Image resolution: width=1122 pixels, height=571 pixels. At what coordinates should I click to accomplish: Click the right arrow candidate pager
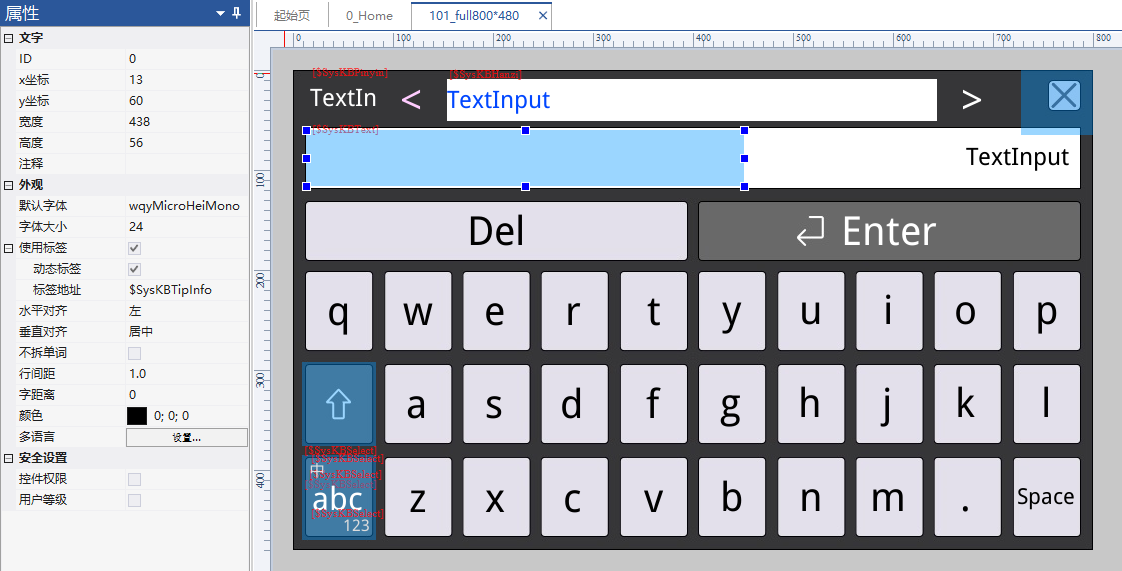971,100
